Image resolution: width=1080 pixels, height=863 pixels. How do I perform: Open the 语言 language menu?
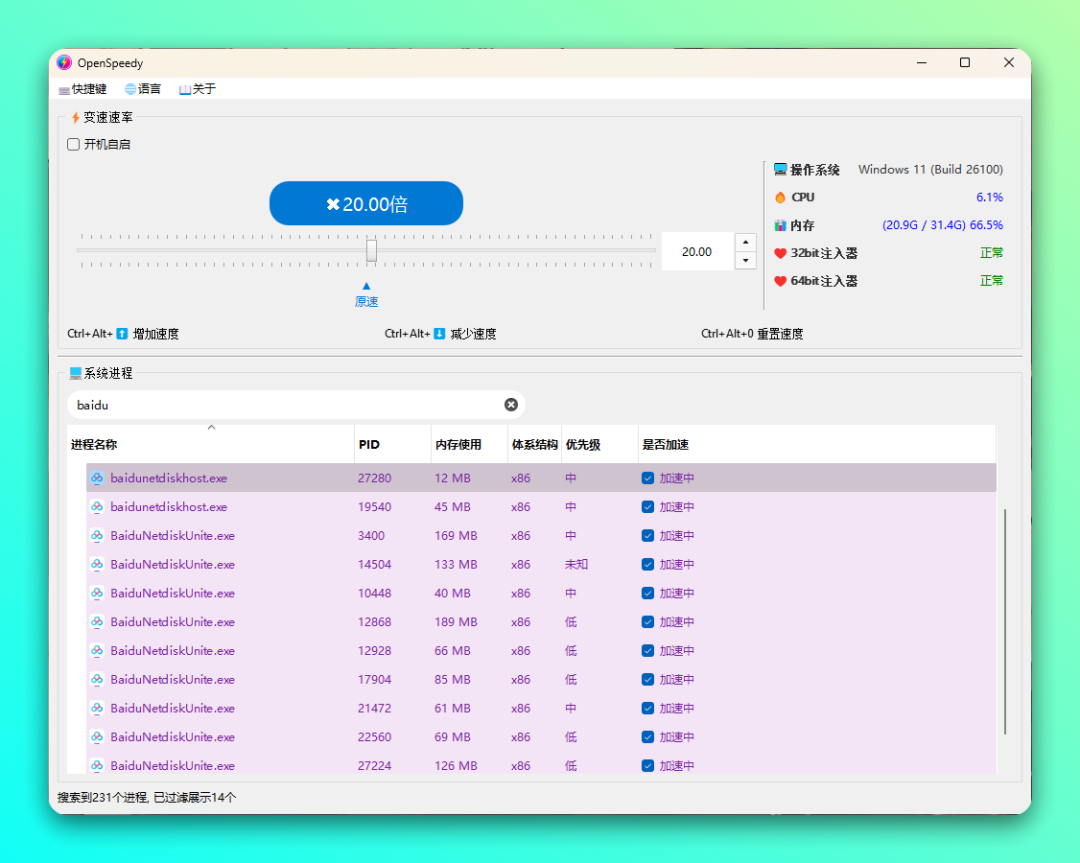[143, 89]
